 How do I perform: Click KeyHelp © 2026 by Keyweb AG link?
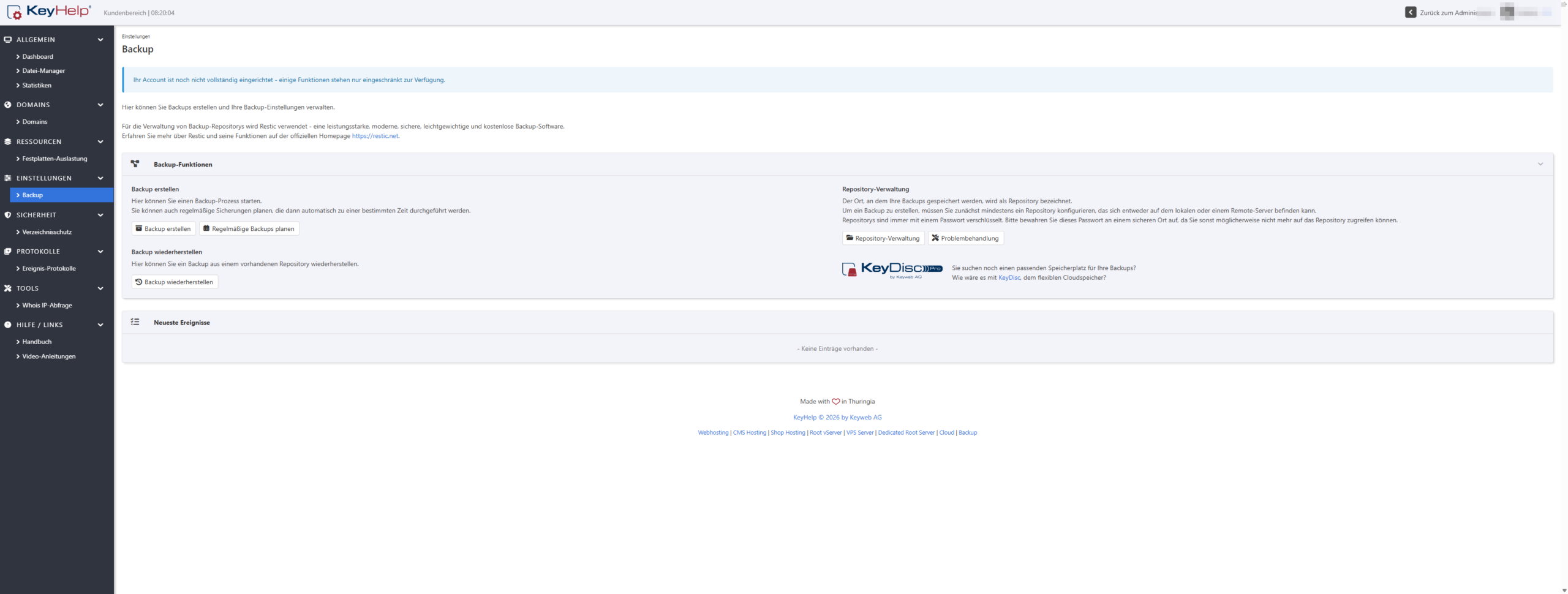[x=837, y=417]
